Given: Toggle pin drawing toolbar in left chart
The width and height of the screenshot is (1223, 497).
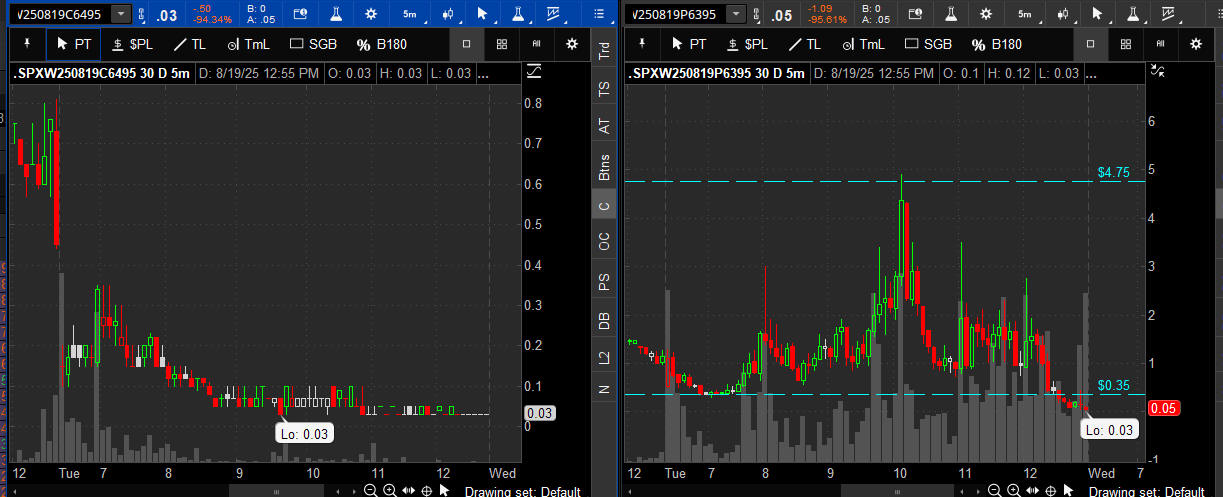Looking at the screenshot, I should click(26, 44).
